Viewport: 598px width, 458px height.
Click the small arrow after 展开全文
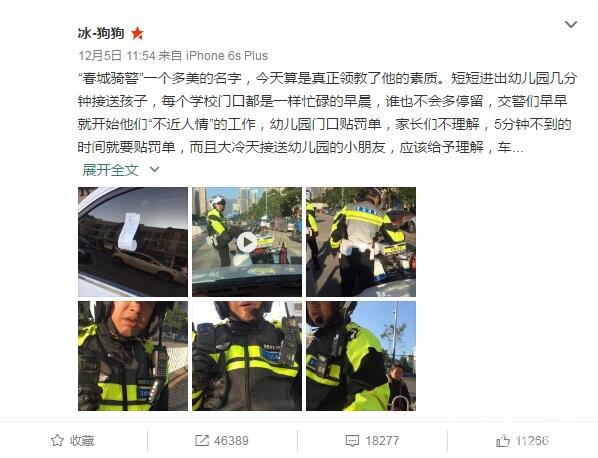point(154,169)
